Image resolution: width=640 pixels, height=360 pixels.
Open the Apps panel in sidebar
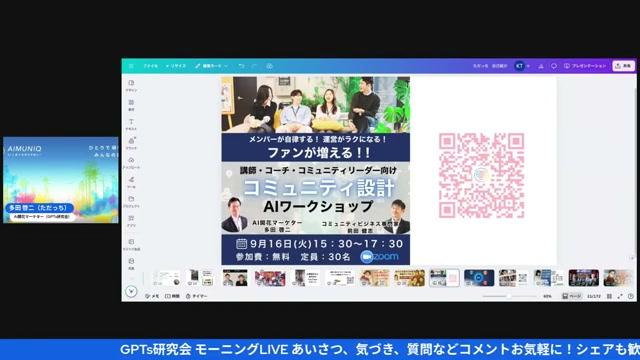131,221
